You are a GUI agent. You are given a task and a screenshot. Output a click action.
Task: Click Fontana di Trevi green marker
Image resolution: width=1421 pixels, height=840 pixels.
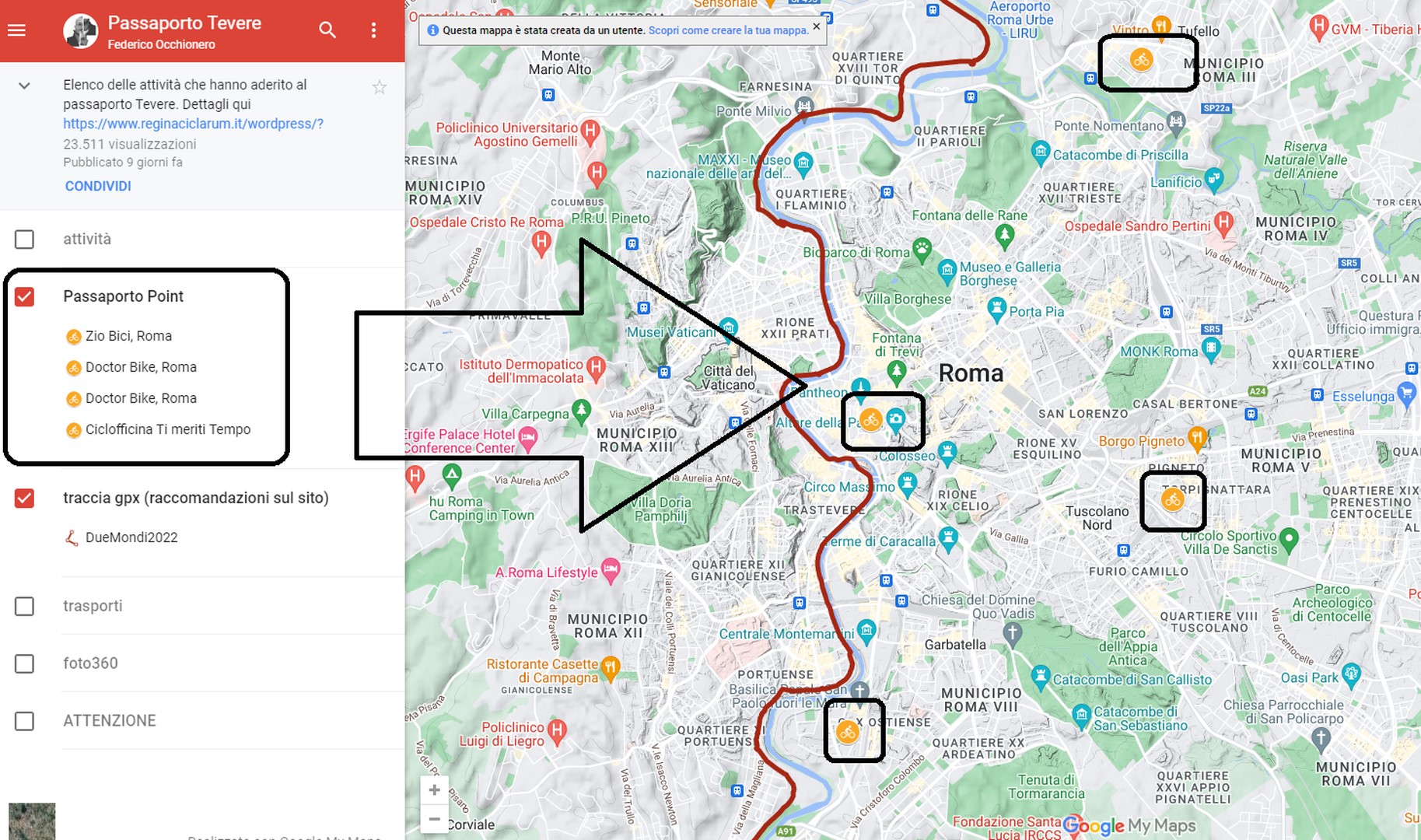pyautogui.click(x=897, y=372)
